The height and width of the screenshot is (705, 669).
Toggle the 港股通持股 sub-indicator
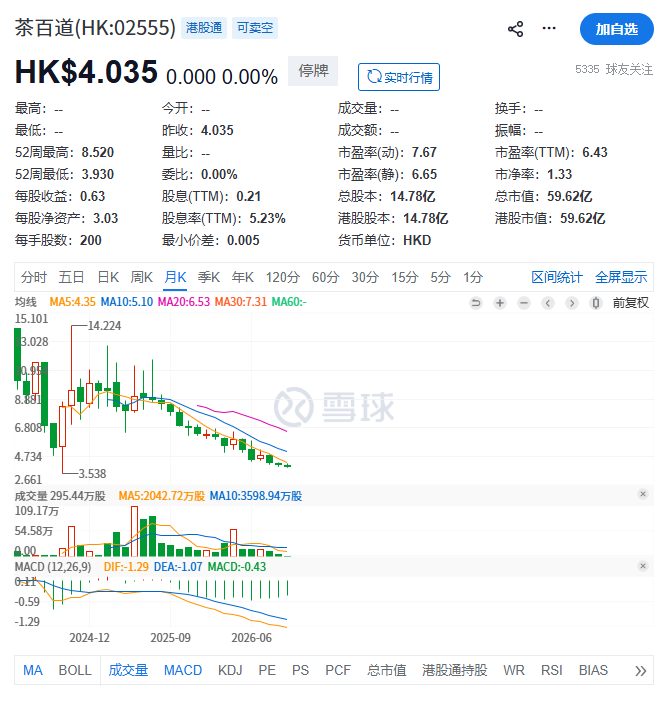[455, 670]
